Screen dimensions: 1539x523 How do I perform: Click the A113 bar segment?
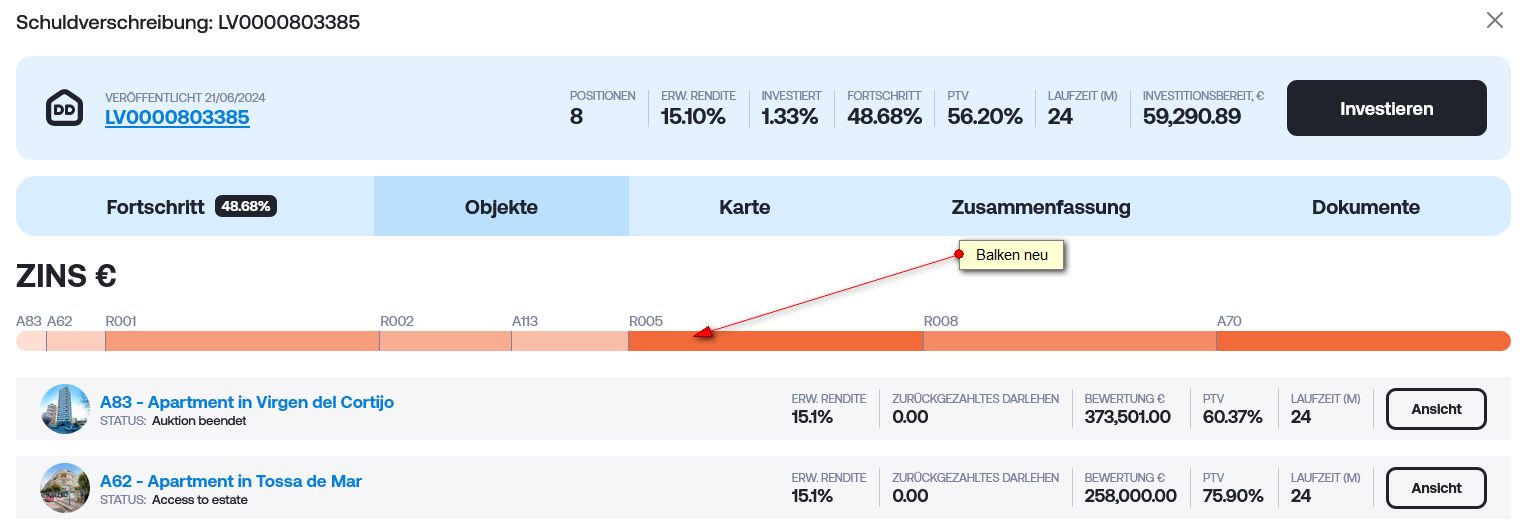[x=570, y=341]
